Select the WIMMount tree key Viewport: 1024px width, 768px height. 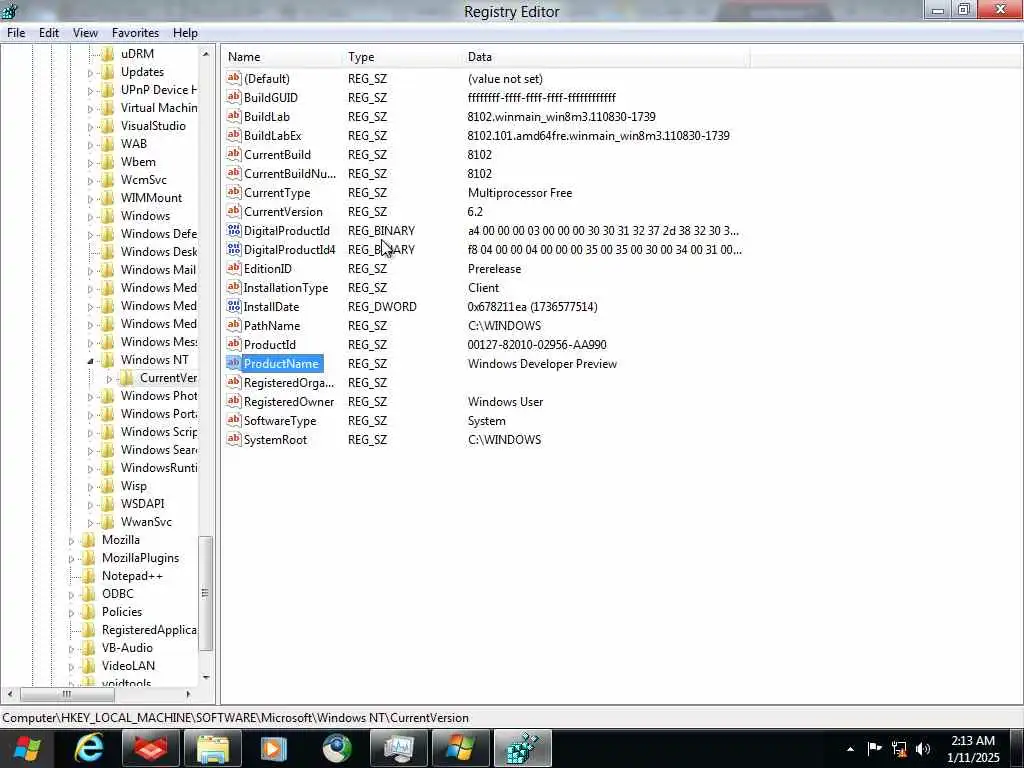tap(151, 197)
